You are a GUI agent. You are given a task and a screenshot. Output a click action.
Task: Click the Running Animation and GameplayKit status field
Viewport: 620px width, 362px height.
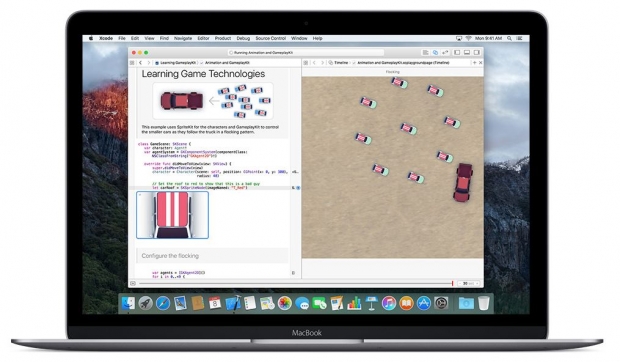[306, 53]
